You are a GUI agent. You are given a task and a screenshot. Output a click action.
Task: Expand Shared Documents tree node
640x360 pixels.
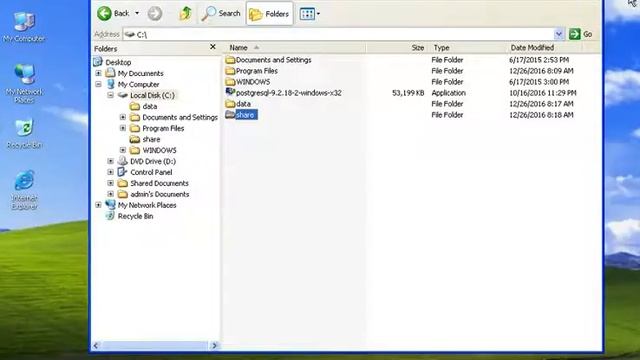[111, 184]
